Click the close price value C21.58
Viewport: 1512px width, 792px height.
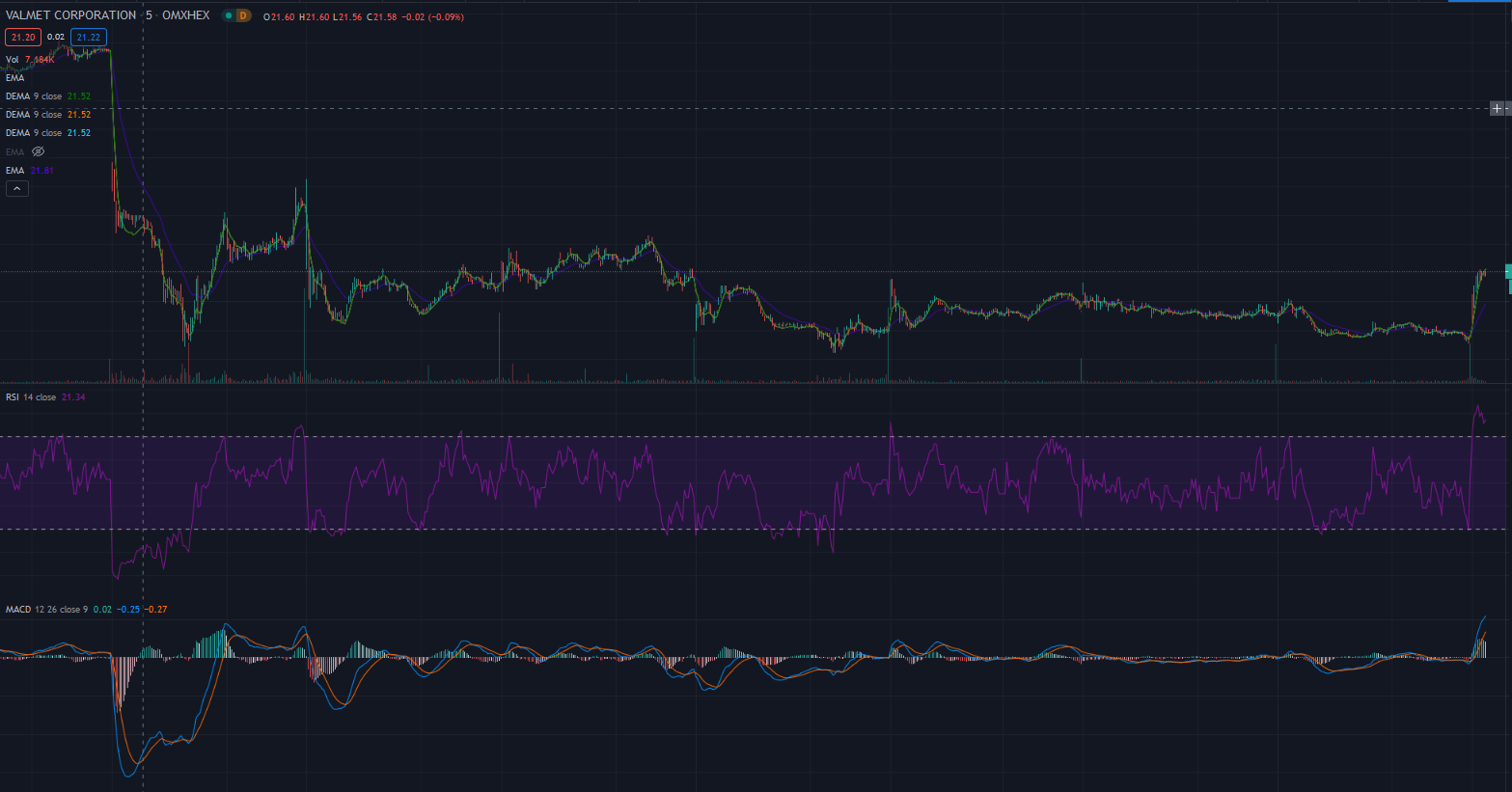pyautogui.click(x=382, y=17)
